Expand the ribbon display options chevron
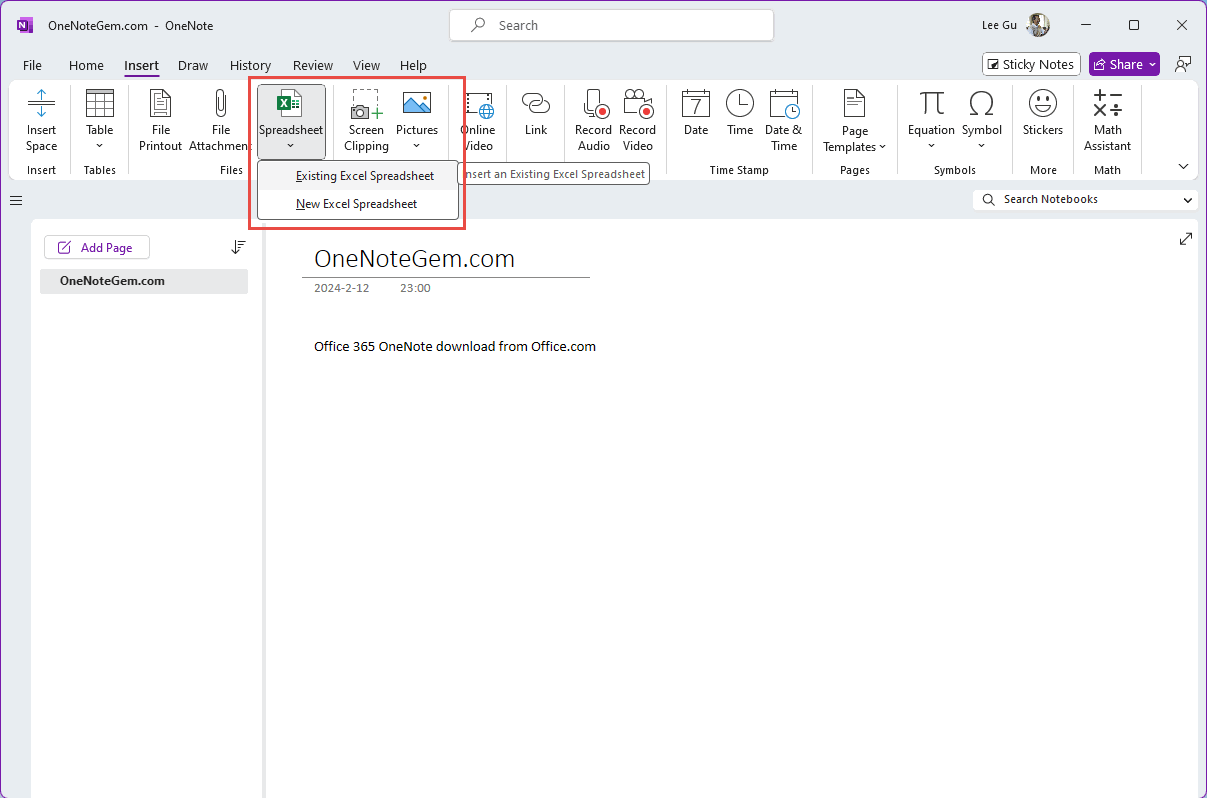 [x=1184, y=167]
